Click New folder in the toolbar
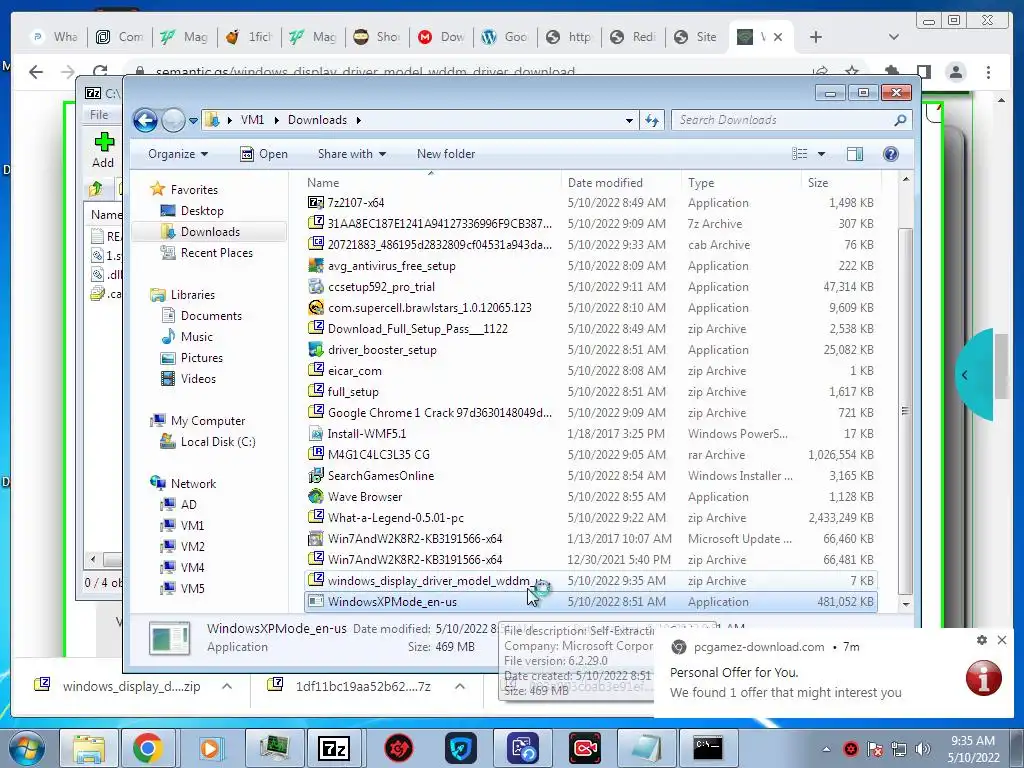This screenshot has width=1024, height=768. tap(446, 154)
